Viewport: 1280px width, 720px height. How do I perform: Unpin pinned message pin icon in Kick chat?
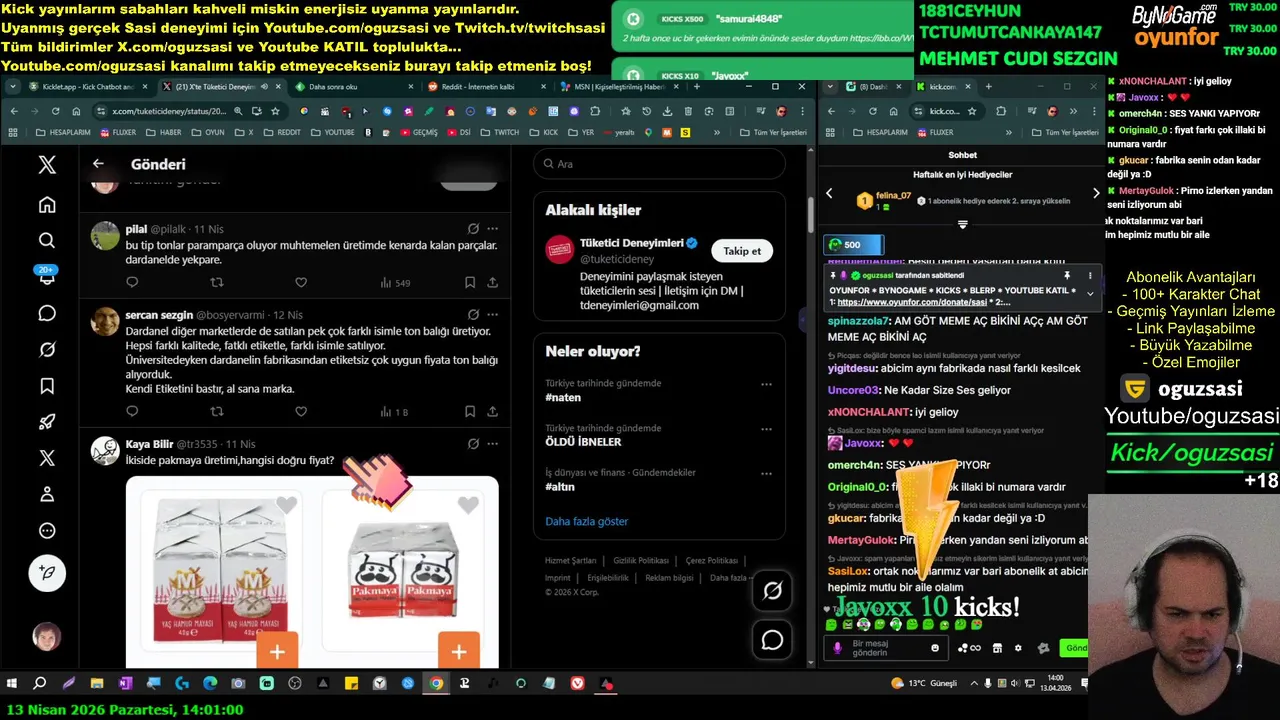click(1067, 276)
